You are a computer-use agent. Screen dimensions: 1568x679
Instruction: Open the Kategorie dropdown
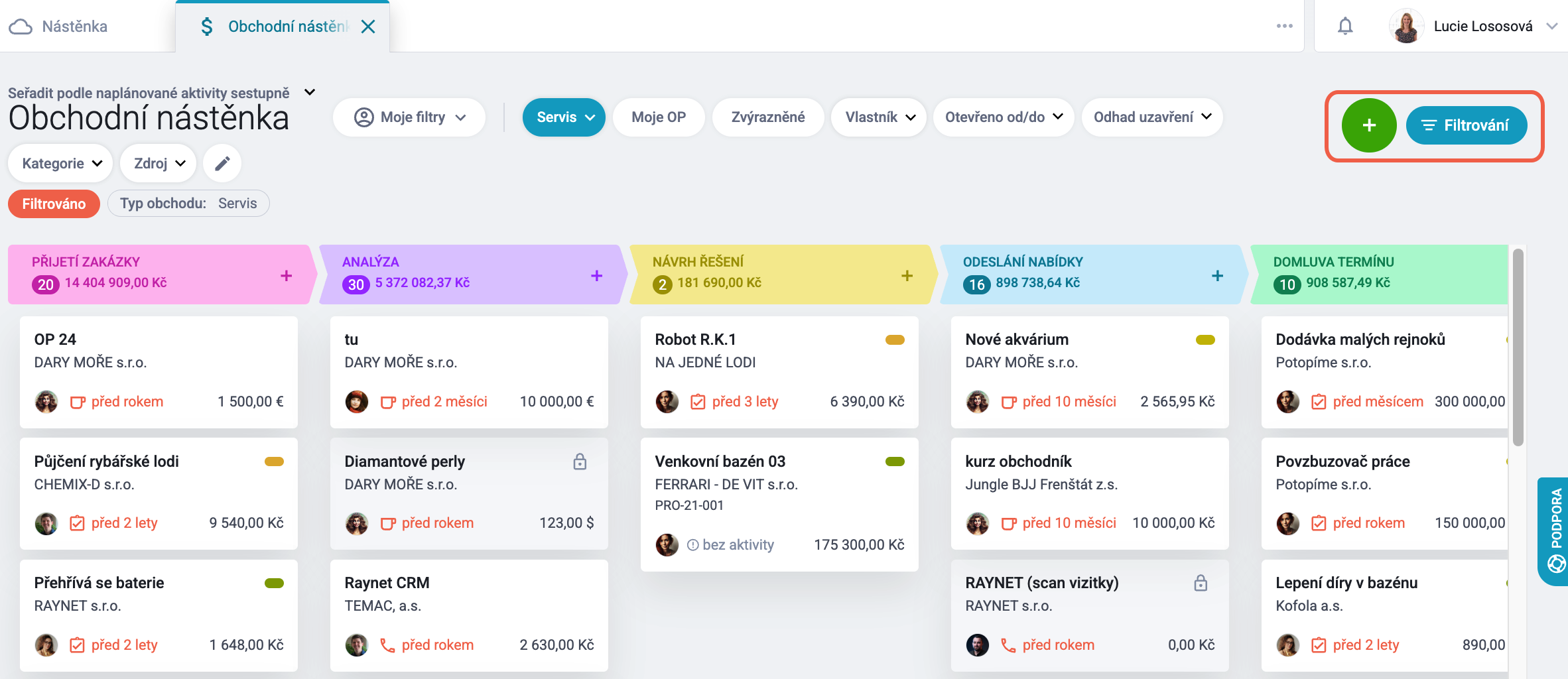tap(60, 163)
